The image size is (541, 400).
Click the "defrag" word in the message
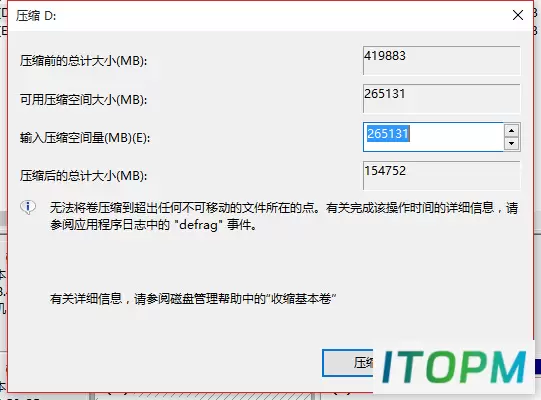click(199, 225)
